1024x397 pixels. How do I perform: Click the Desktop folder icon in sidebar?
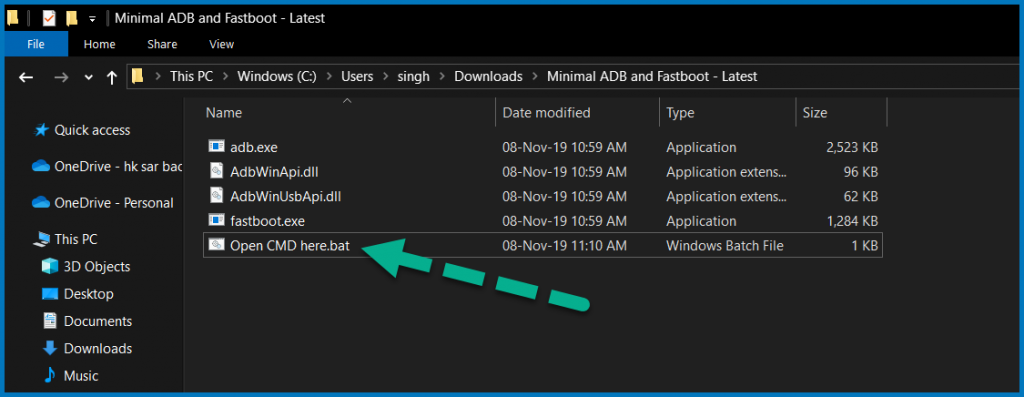pos(50,294)
